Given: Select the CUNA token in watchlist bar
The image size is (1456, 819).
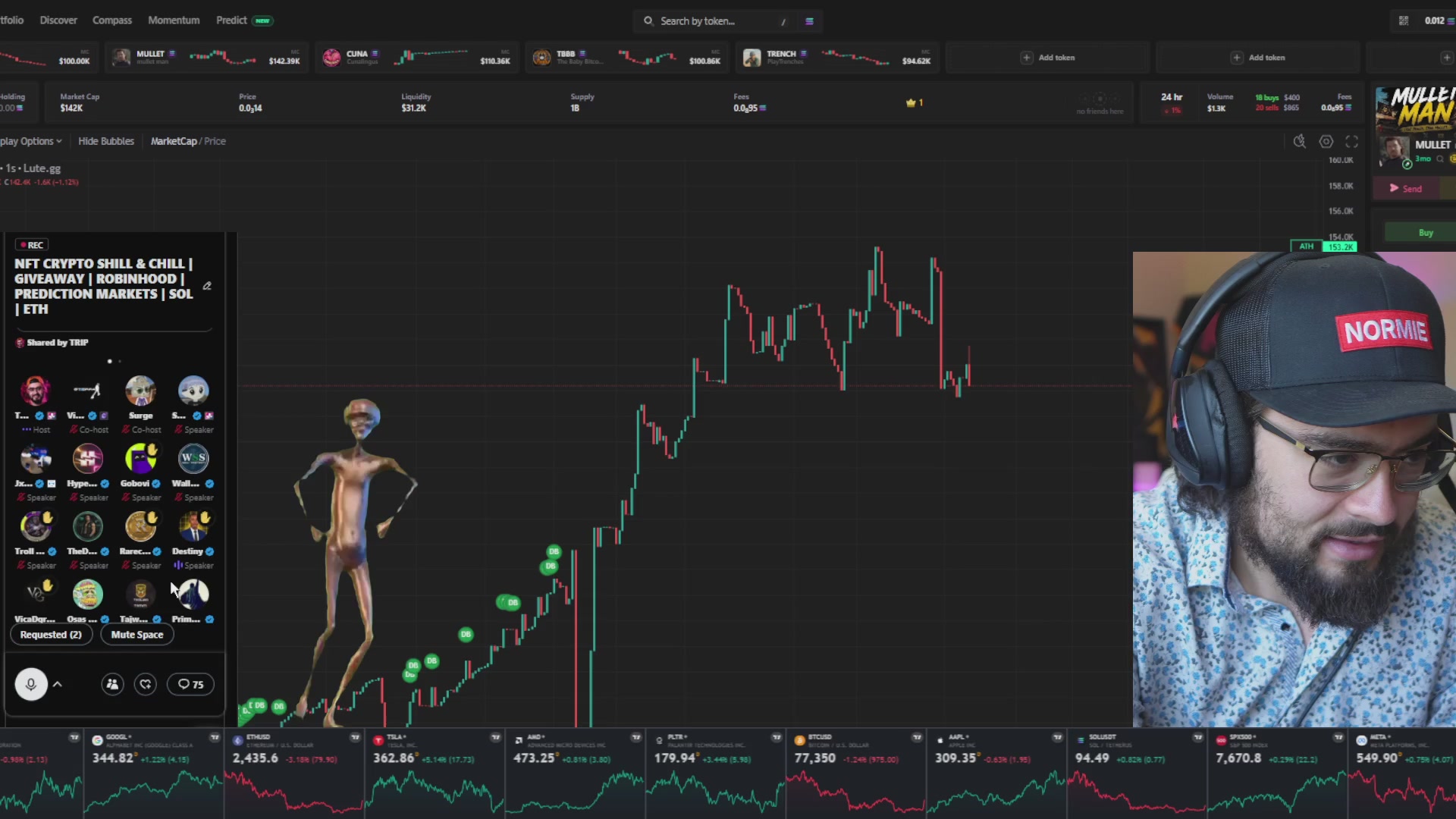Looking at the screenshot, I should [418, 58].
